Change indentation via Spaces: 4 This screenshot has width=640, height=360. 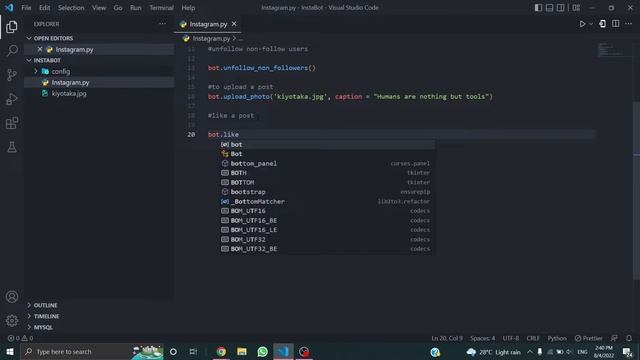[482, 338]
